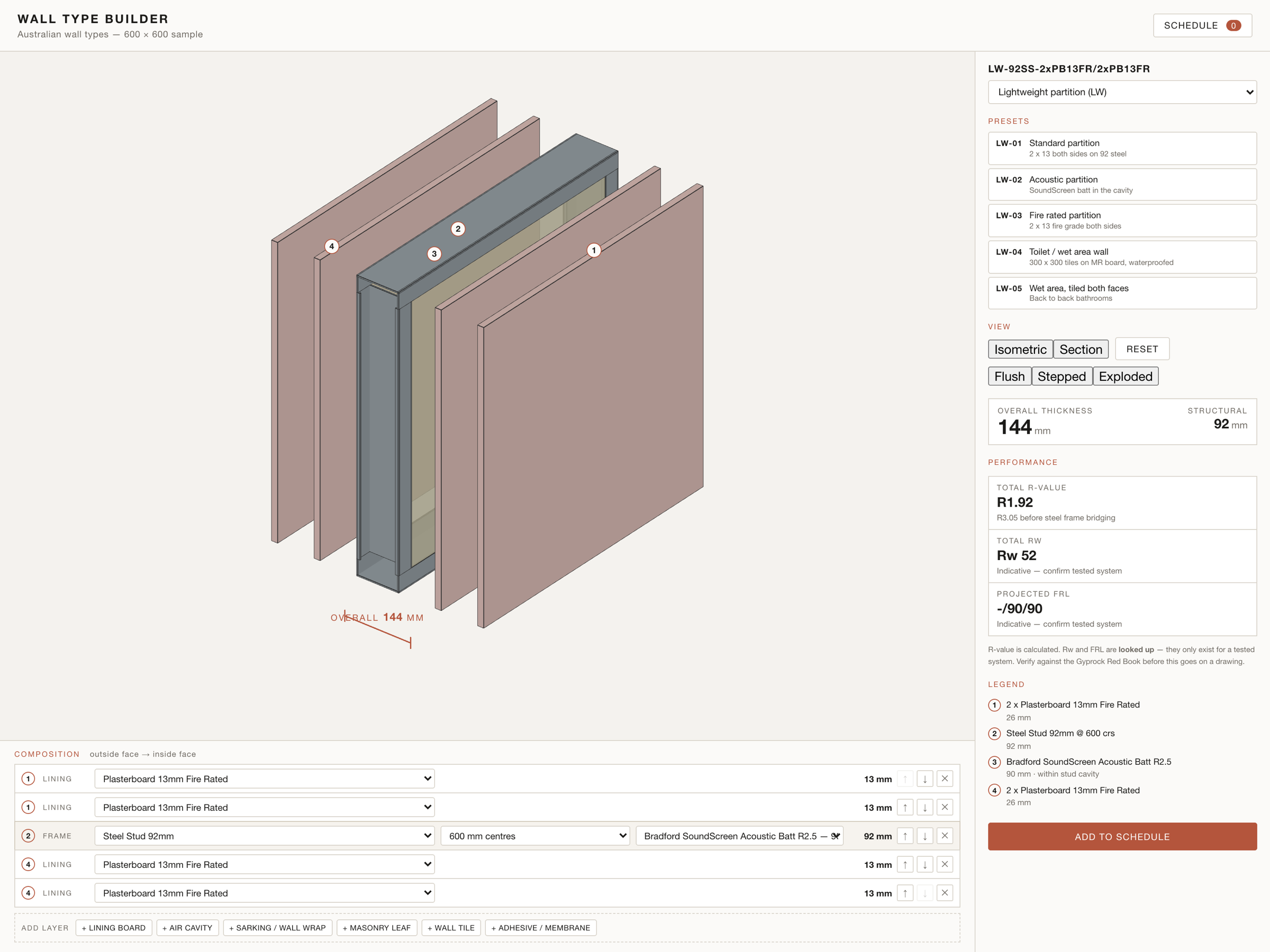
Task: Delete the last lining row
Action: pyautogui.click(x=945, y=893)
